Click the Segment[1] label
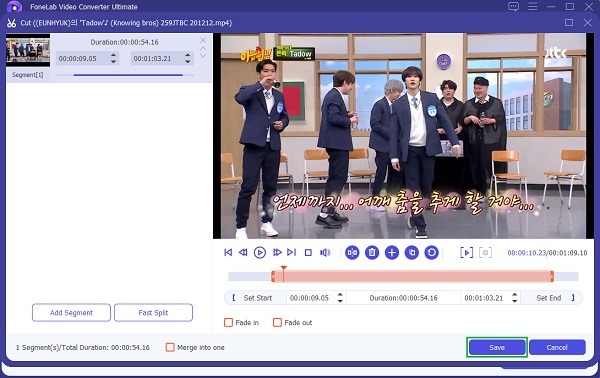Screen dimensions: 600x378 coord(27,75)
